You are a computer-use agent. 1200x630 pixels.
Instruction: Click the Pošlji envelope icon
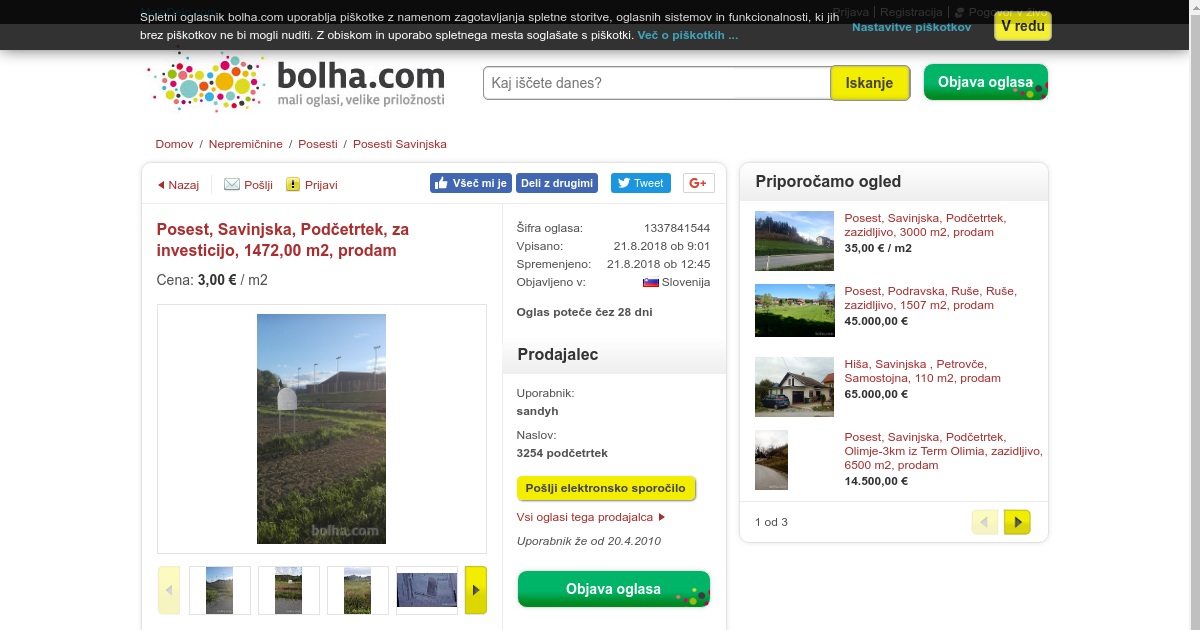coord(232,184)
